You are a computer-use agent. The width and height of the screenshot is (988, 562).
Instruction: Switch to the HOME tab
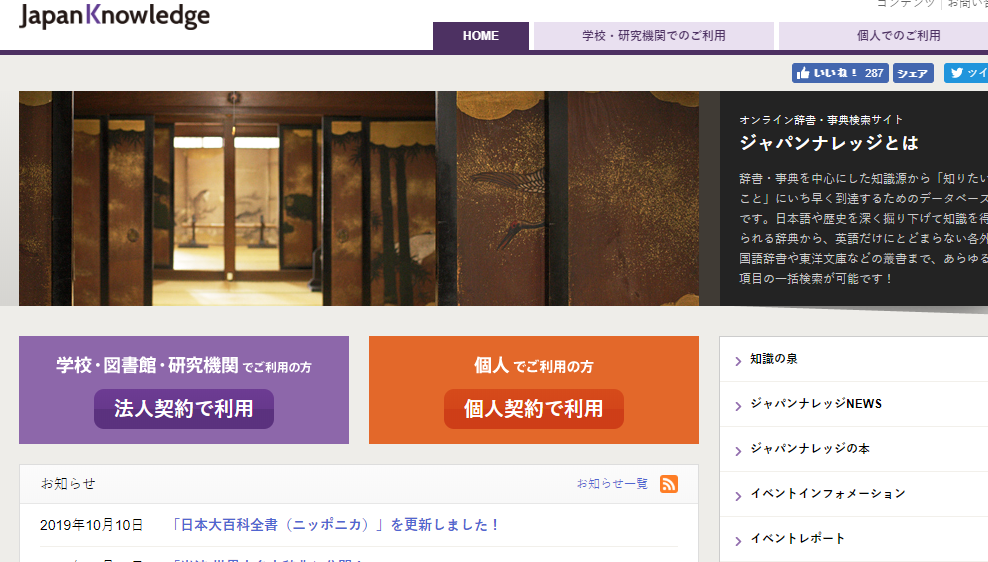[x=481, y=36]
